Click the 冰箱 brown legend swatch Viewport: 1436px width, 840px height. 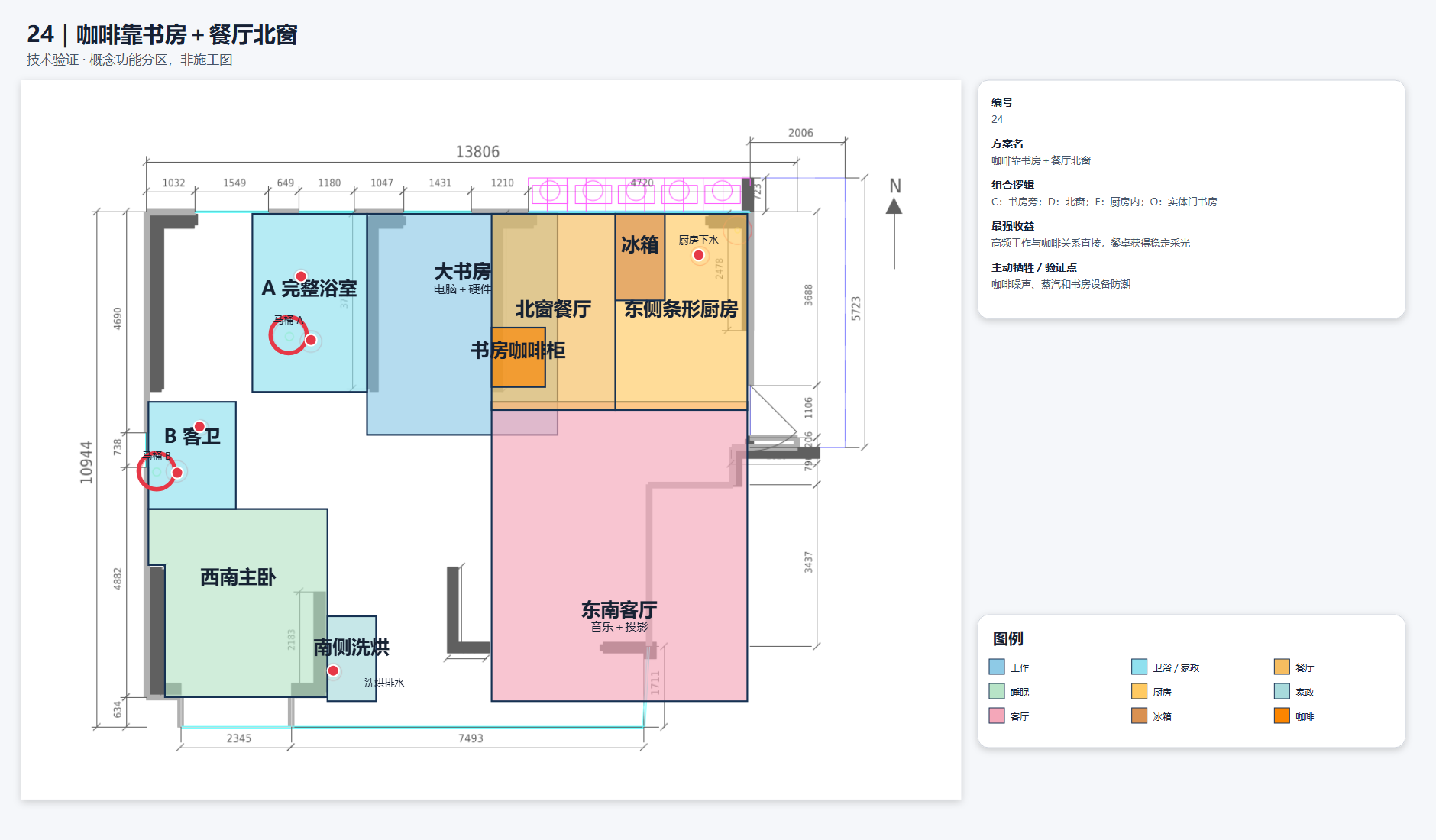coord(1139,716)
